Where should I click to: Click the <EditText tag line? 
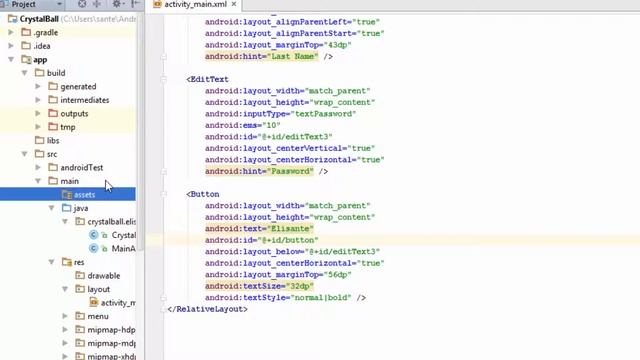(x=207, y=79)
